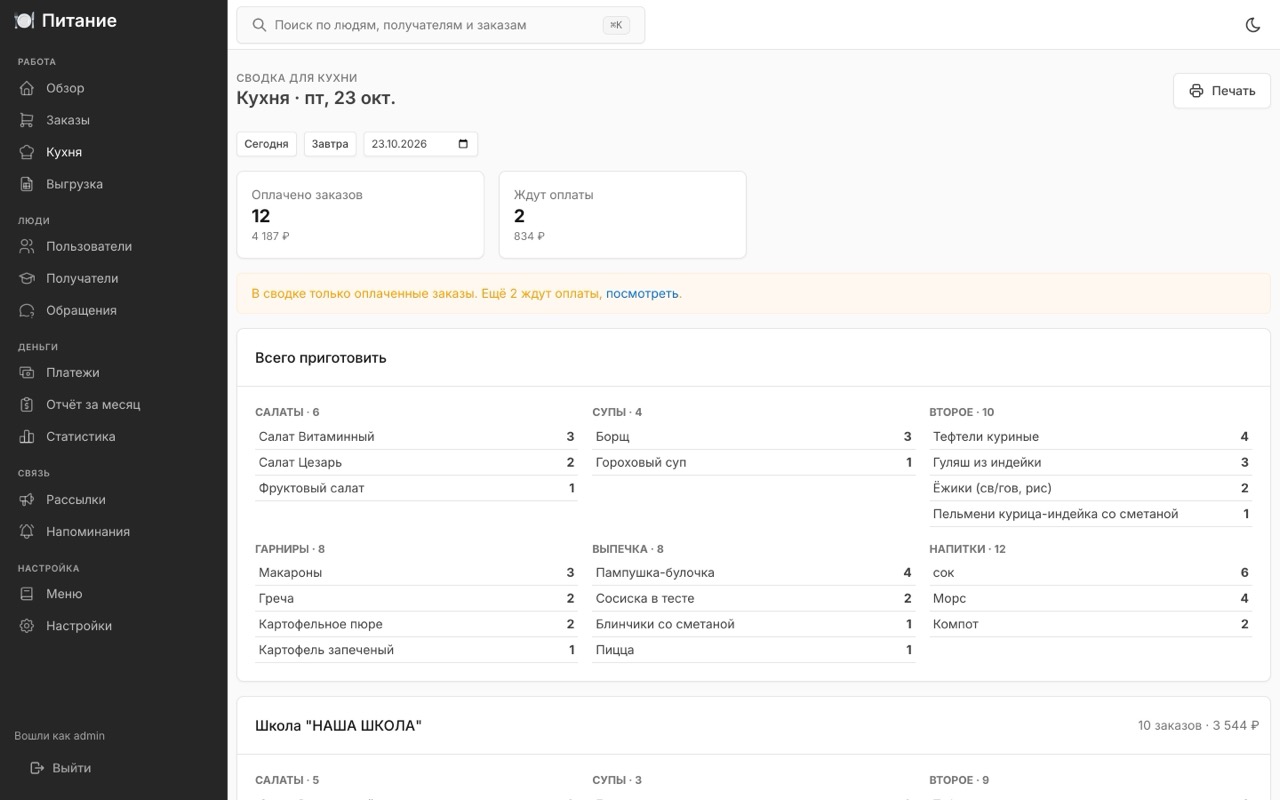Click the Отчёт за месяц clipboard icon
The height and width of the screenshot is (800, 1280).
click(27, 404)
